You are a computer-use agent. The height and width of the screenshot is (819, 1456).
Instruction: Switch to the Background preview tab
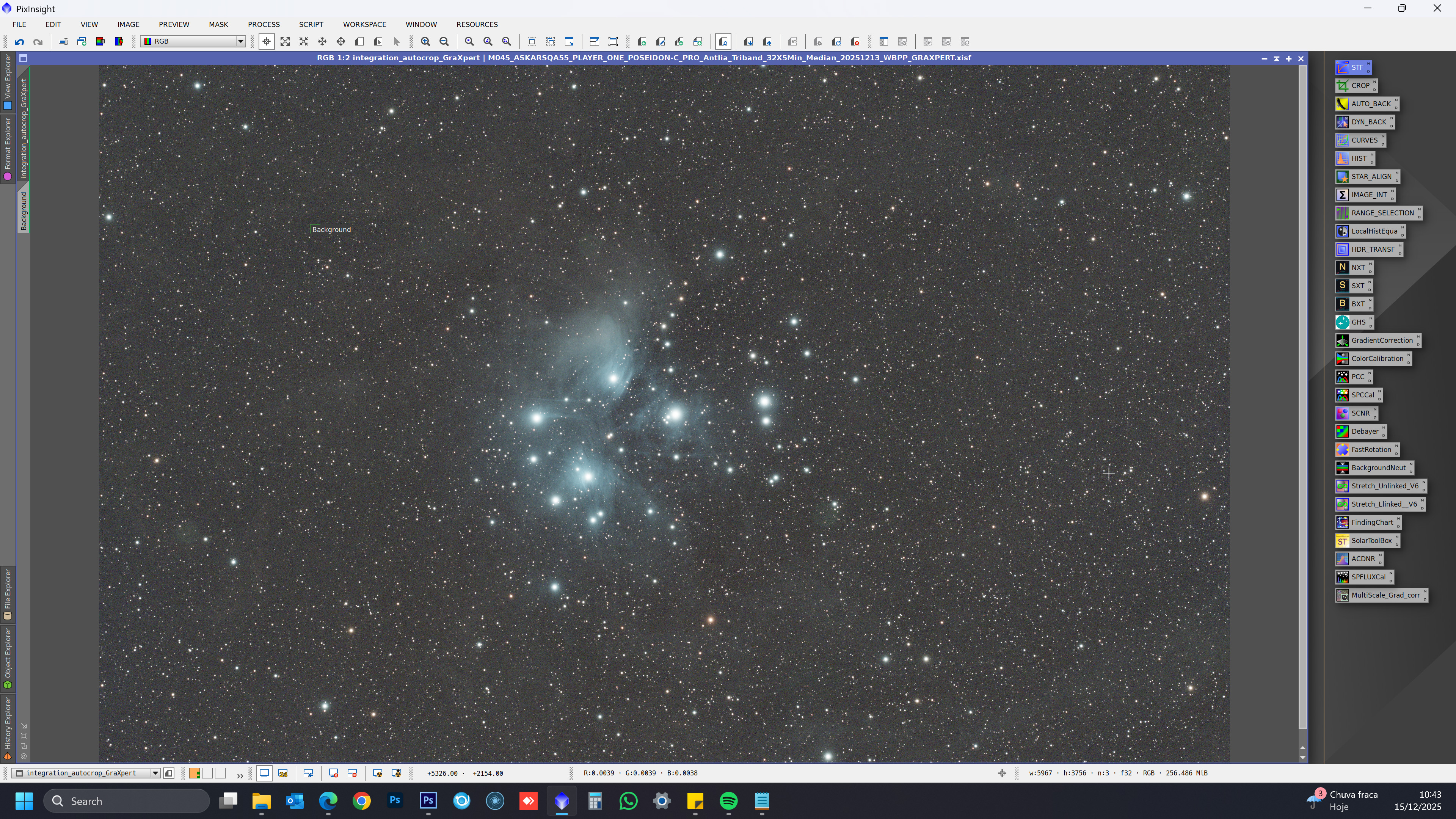(x=24, y=210)
